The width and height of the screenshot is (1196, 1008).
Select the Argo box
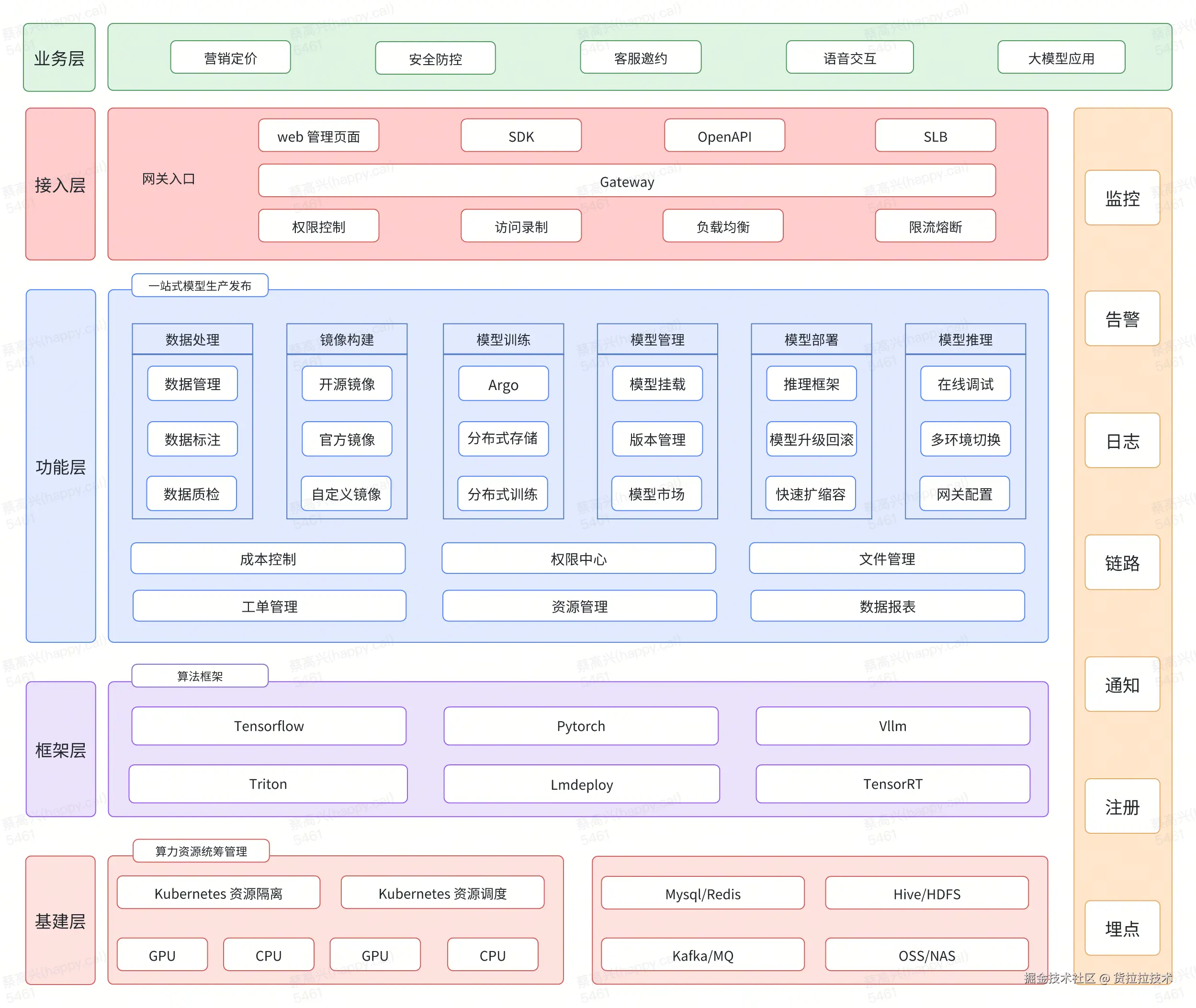coord(503,384)
